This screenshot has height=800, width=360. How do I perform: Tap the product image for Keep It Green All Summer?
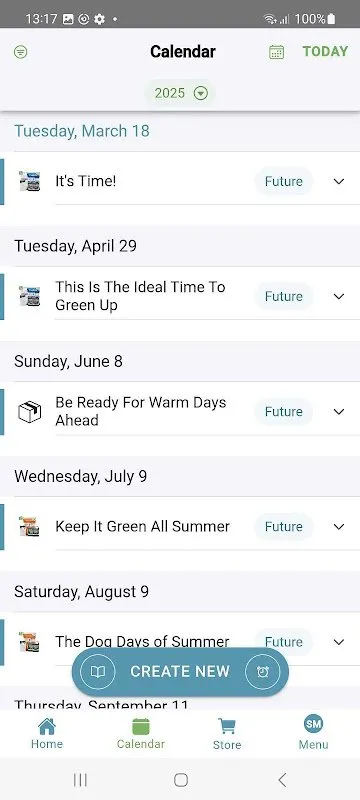(x=30, y=527)
